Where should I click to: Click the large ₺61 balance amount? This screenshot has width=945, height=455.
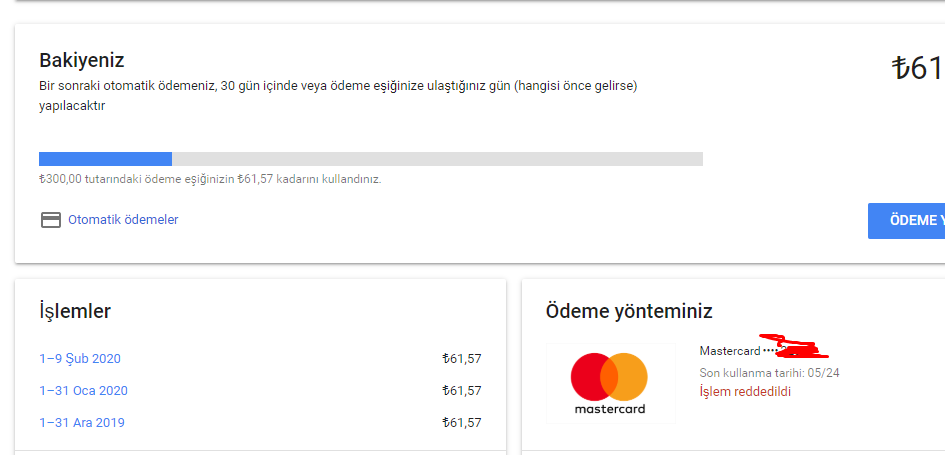917,68
